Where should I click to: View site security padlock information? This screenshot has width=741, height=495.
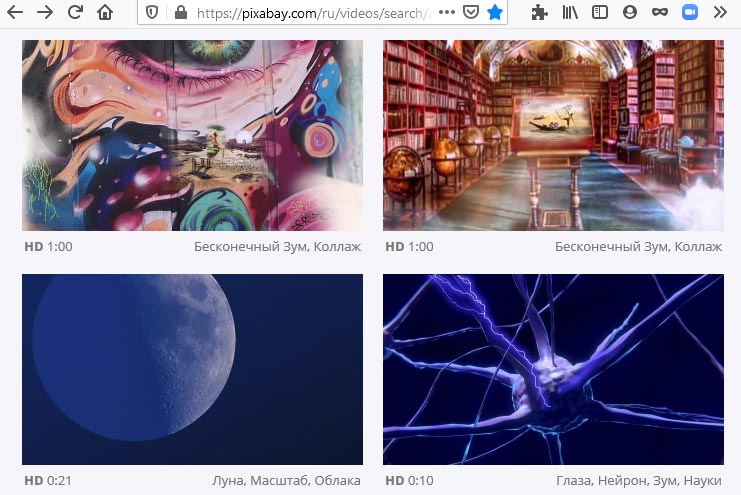[x=181, y=13]
